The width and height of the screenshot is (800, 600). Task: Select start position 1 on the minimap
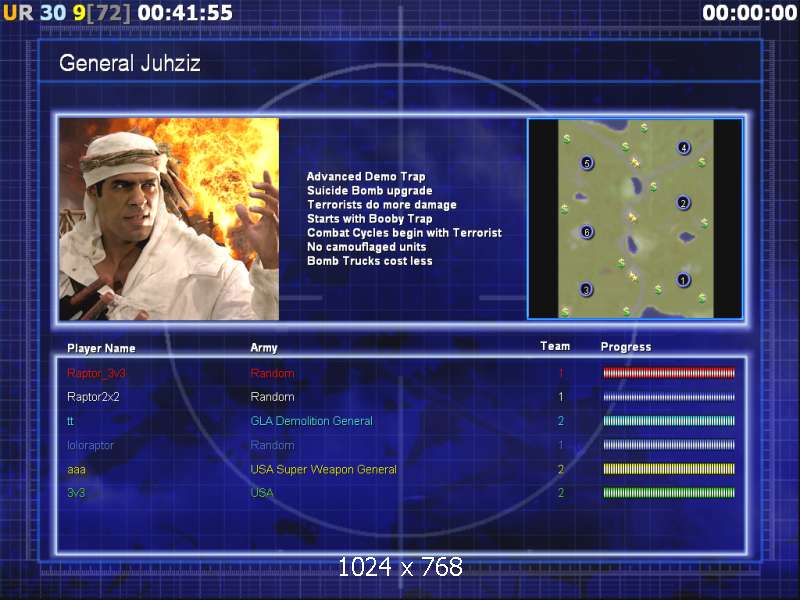[x=683, y=280]
